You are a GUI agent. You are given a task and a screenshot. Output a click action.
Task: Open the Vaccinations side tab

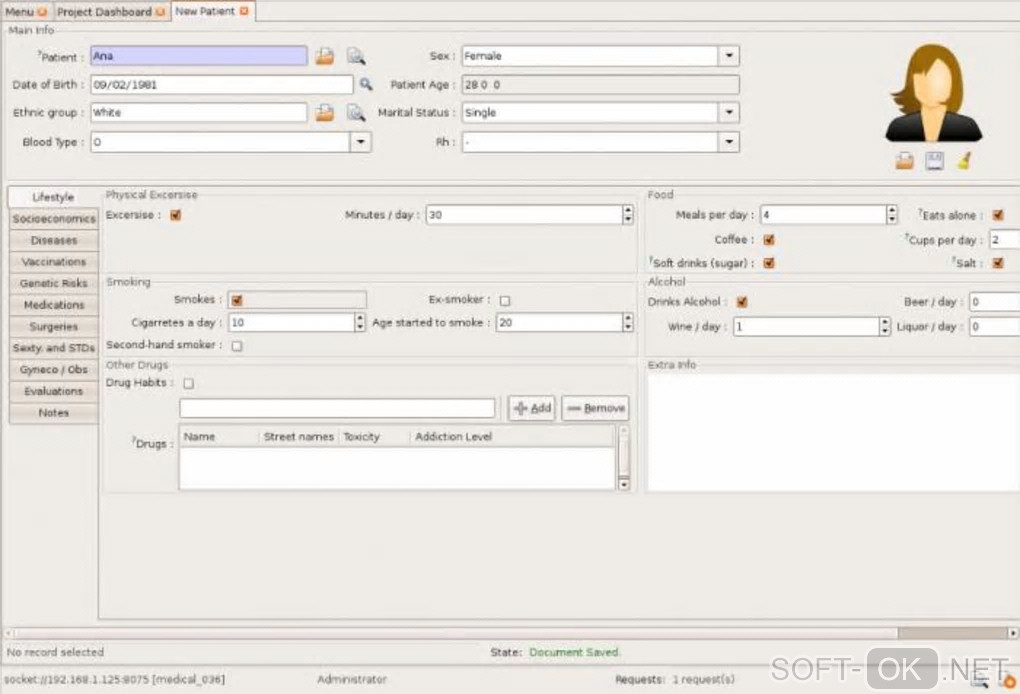[53, 261]
